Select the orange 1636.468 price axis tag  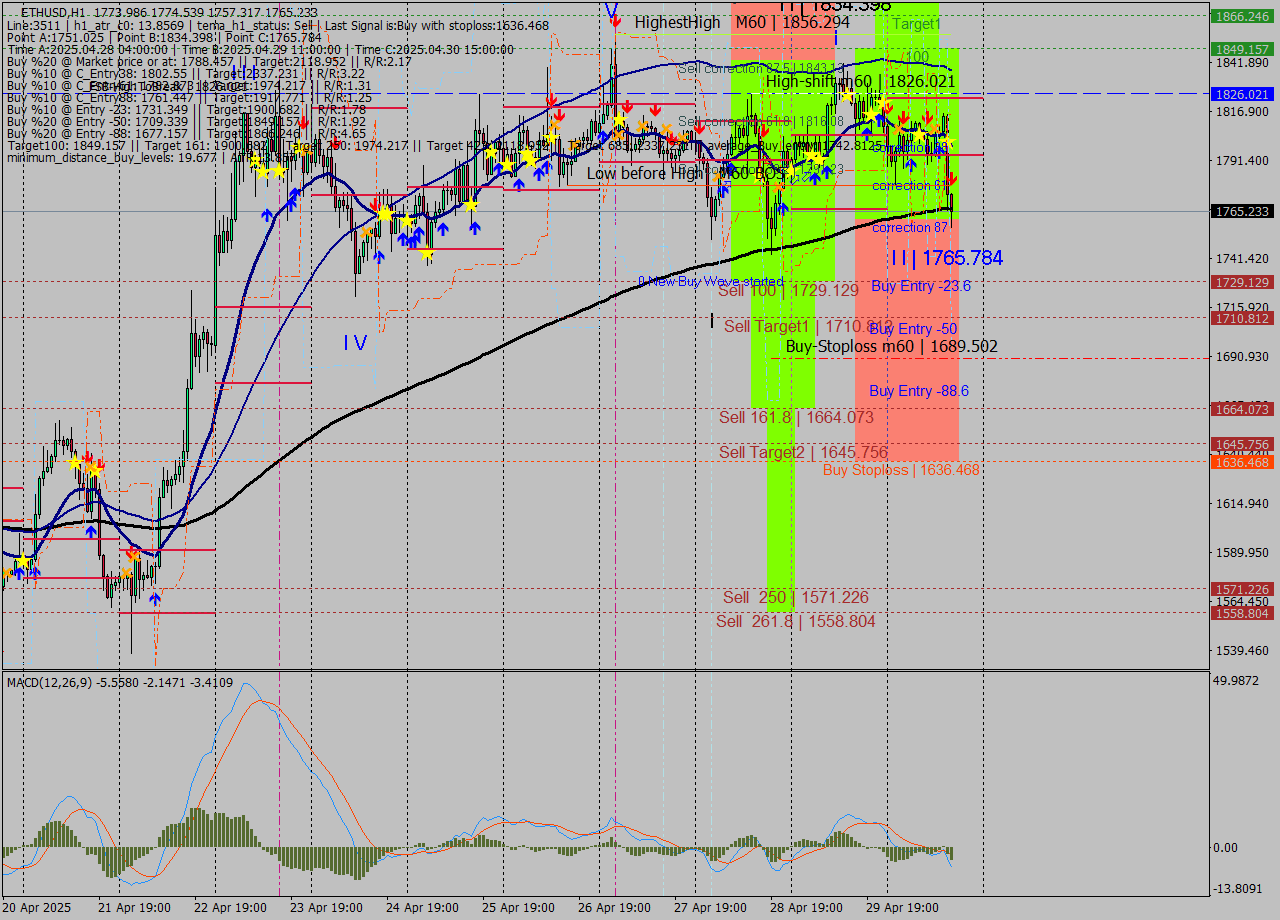click(1241, 462)
